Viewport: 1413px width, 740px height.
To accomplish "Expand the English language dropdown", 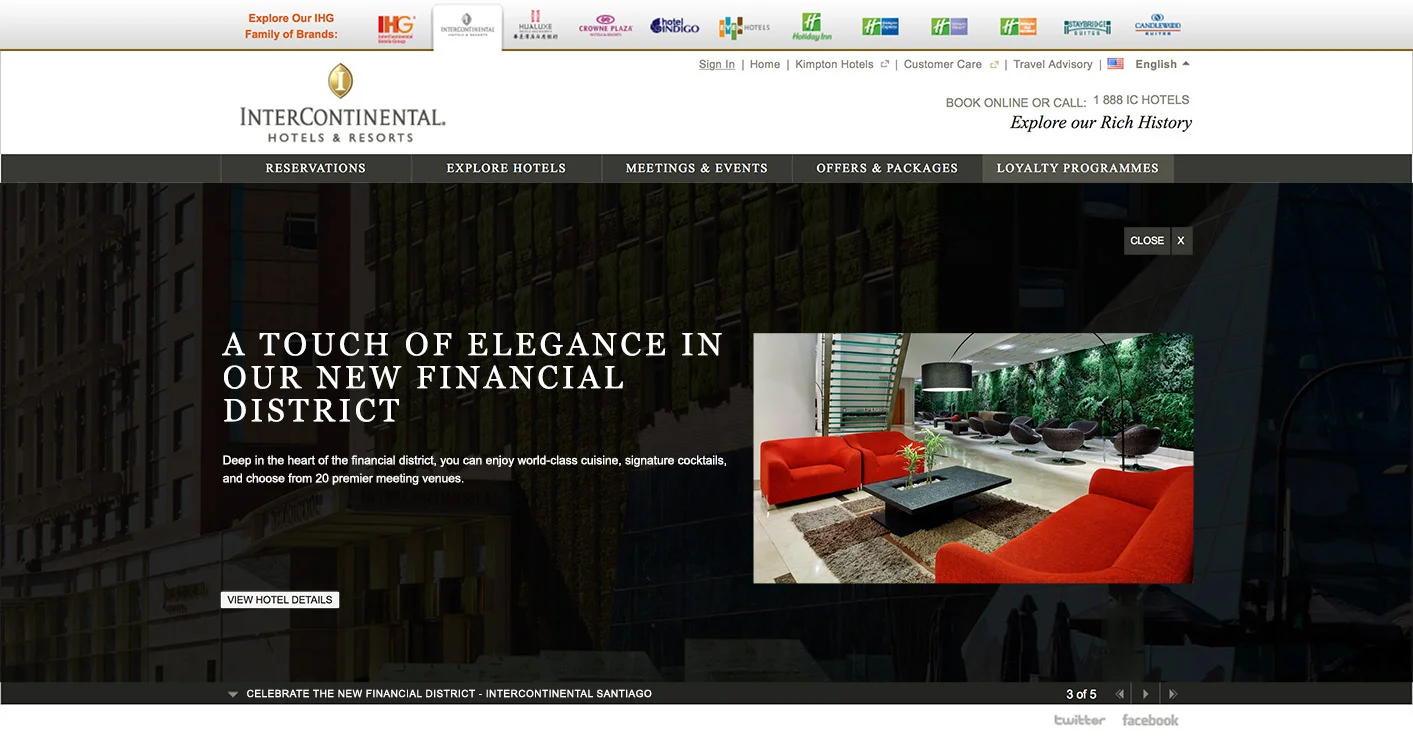I will coord(1163,64).
